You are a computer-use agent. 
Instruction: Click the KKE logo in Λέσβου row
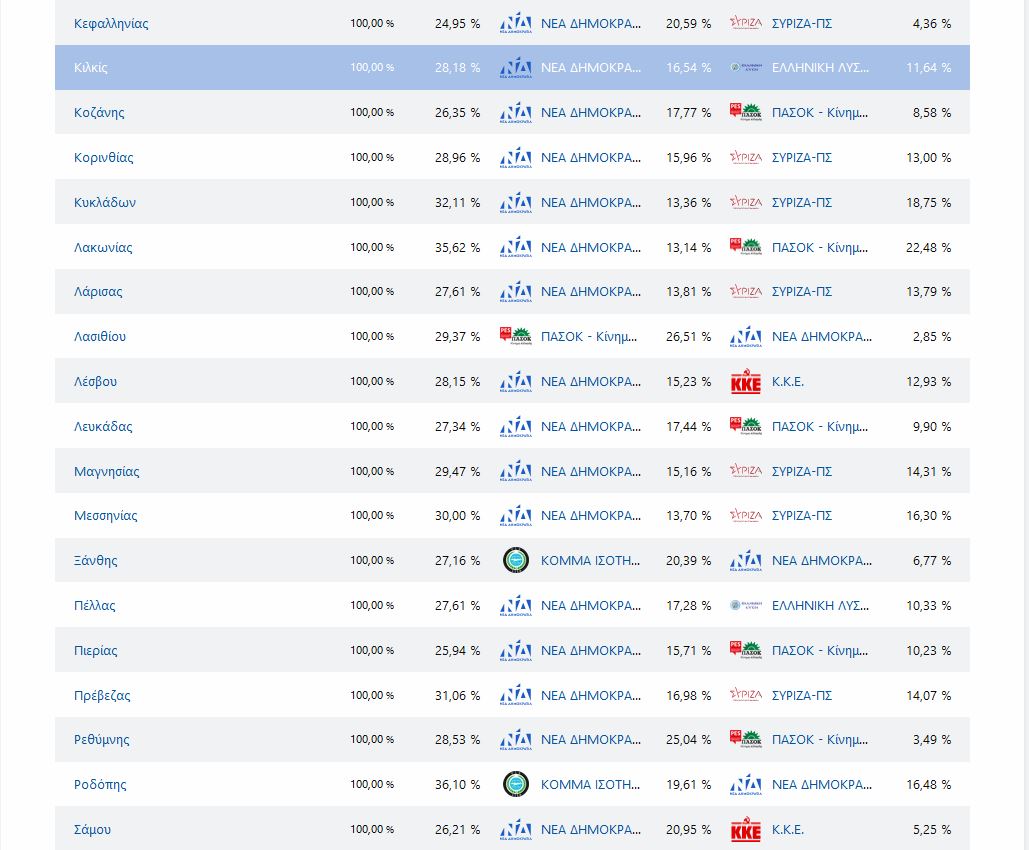tap(745, 382)
